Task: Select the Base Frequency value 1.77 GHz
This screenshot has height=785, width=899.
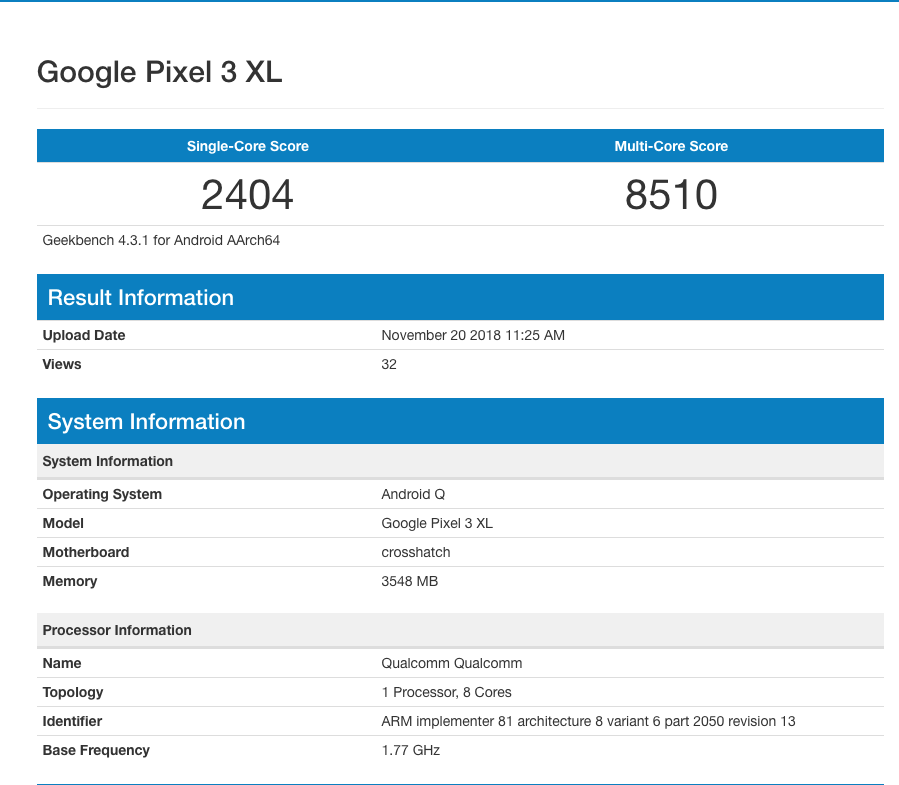Action: [410, 750]
